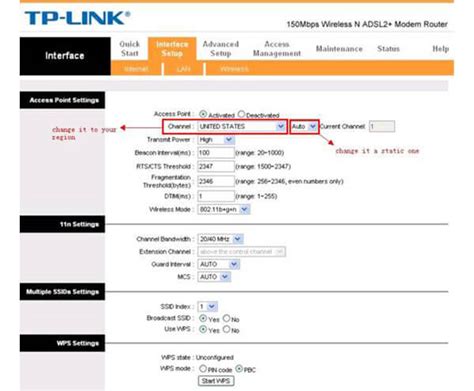Viewport: 474px width, 391px height.
Task: Open the Access Management tab
Action: (x=277, y=49)
